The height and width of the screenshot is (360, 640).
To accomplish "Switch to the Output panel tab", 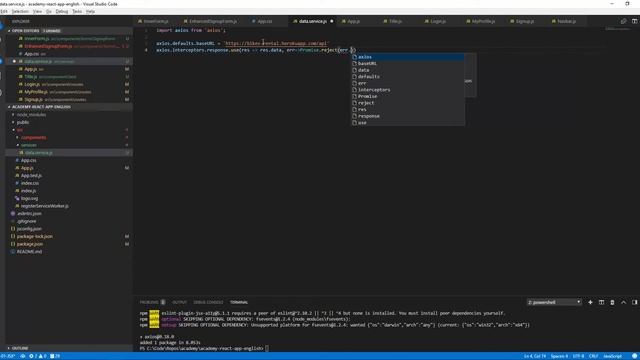I will click(179, 302).
